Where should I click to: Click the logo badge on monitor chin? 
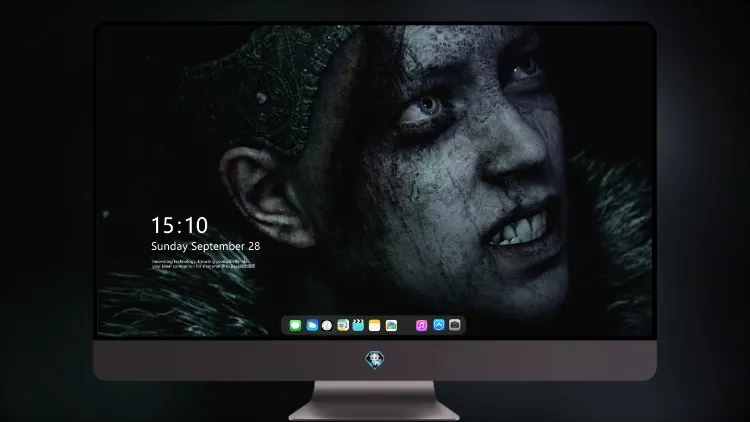375,359
